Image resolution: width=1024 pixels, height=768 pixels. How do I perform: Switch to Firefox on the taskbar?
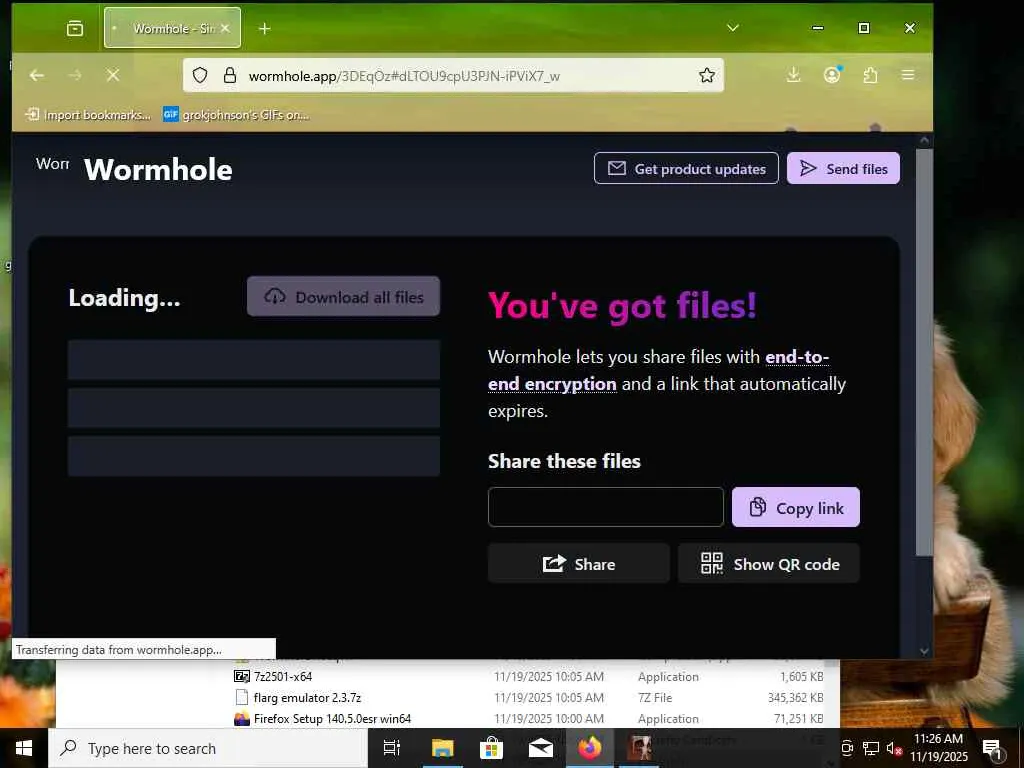(590, 748)
